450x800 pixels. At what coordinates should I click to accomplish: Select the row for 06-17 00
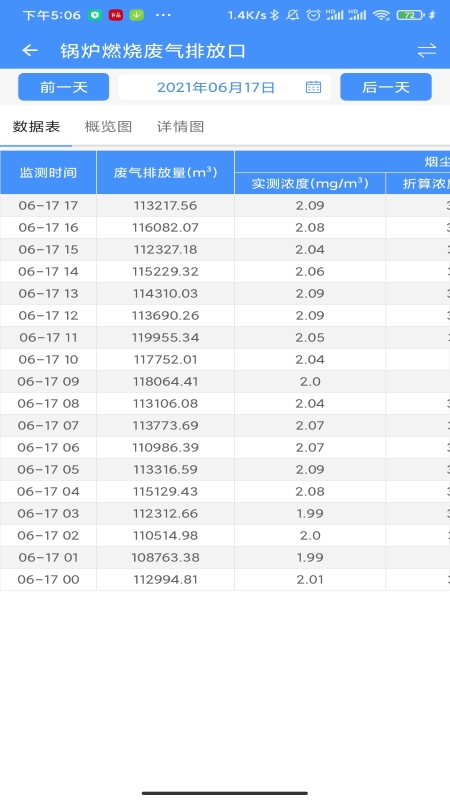tap(225, 580)
